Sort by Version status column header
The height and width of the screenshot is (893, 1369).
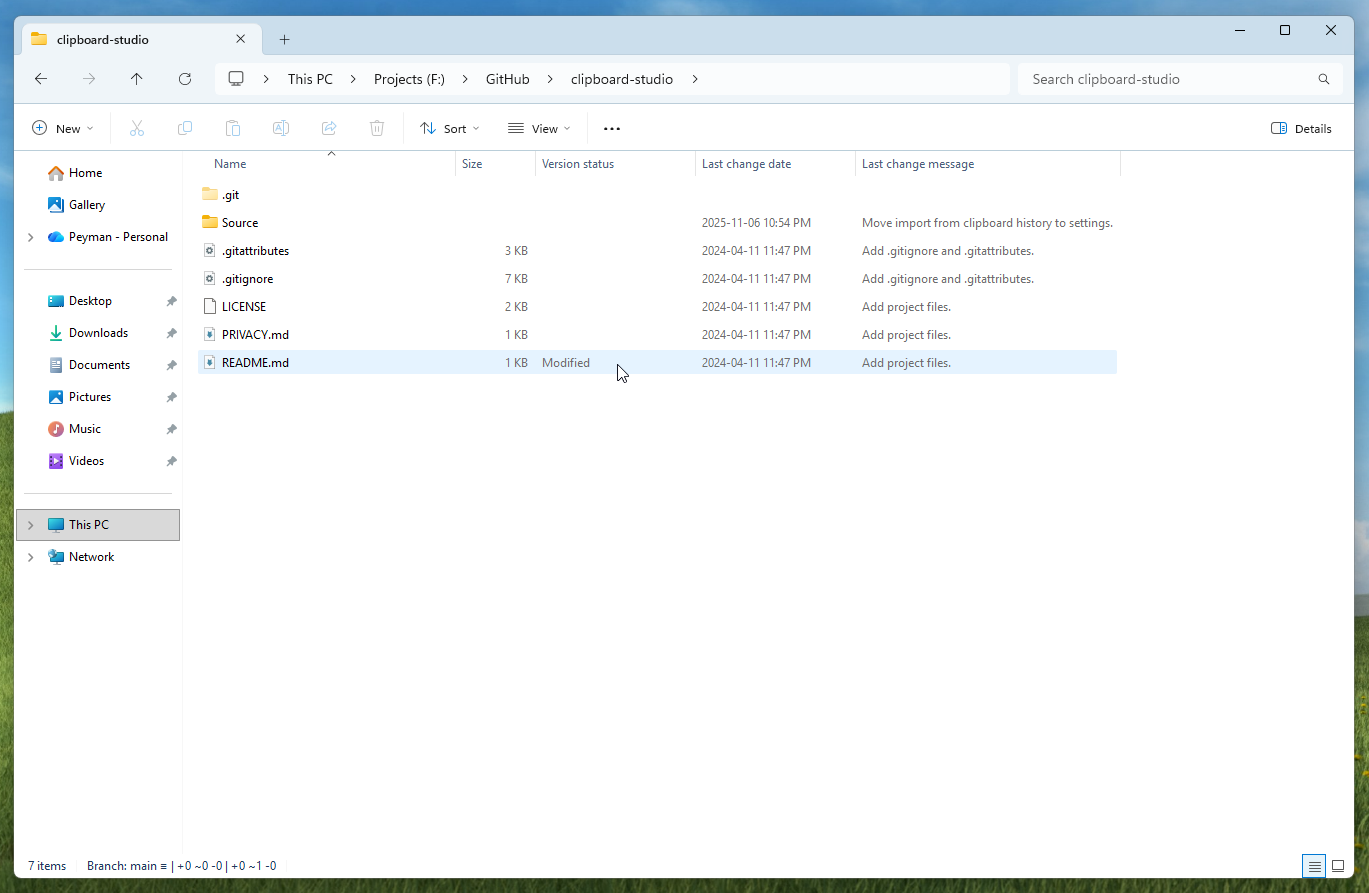pos(615,164)
